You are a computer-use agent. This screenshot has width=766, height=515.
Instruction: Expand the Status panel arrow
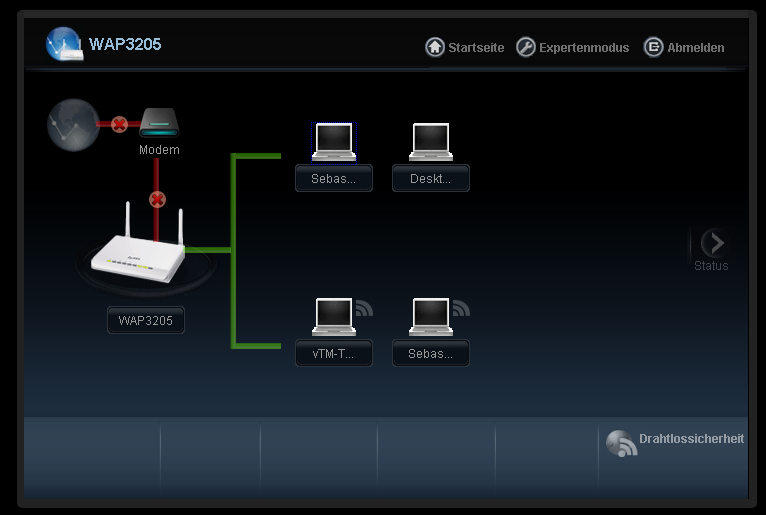click(714, 242)
